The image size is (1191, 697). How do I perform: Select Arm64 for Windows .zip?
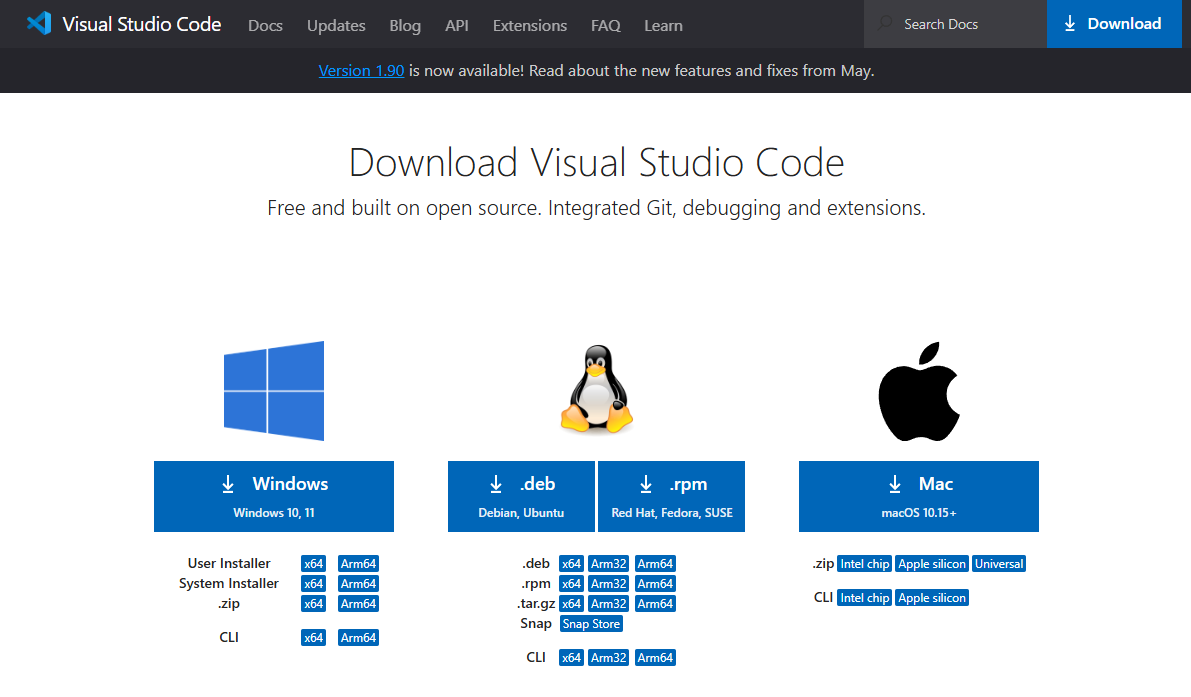click(359, 604)
